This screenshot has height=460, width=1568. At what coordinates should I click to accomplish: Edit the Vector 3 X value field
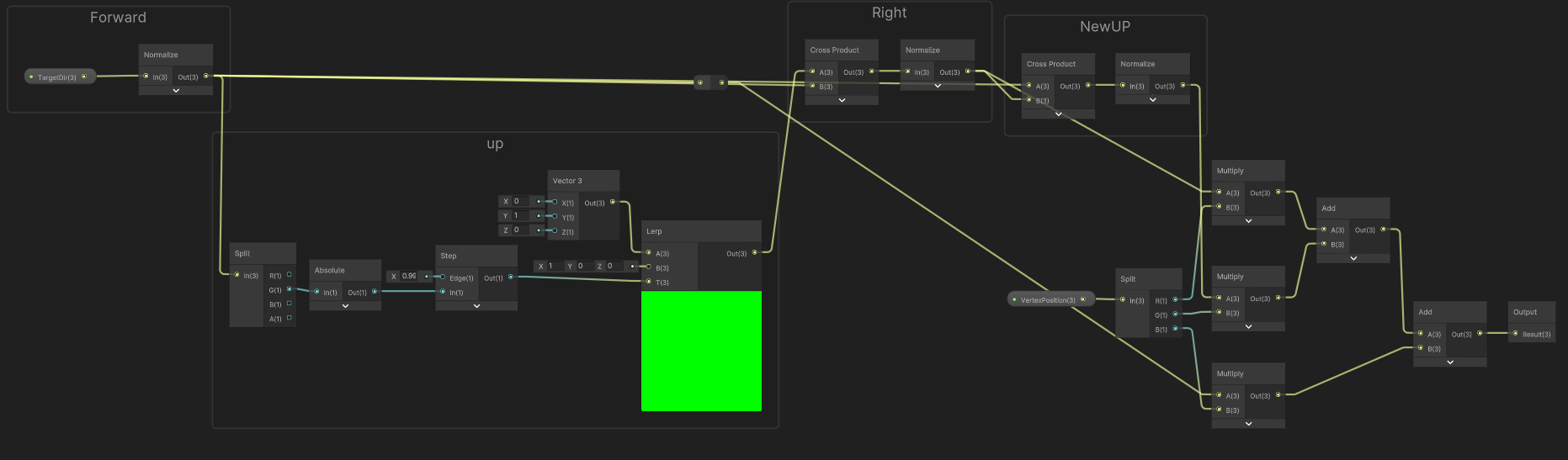(521, 201)
